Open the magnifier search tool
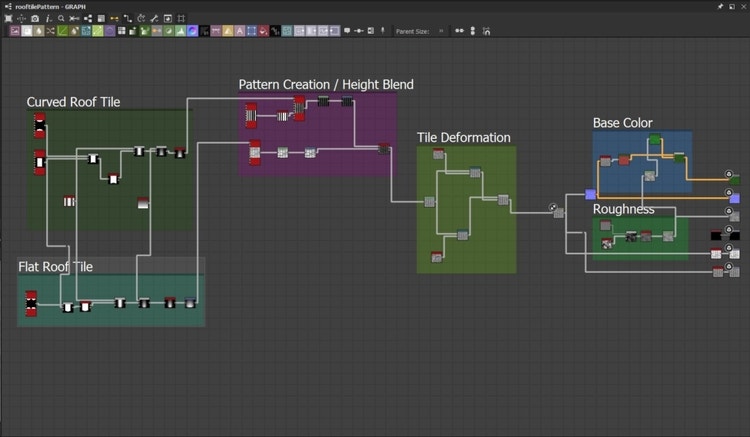Viewport: 750px width, 437px height. tap(61, 18)
